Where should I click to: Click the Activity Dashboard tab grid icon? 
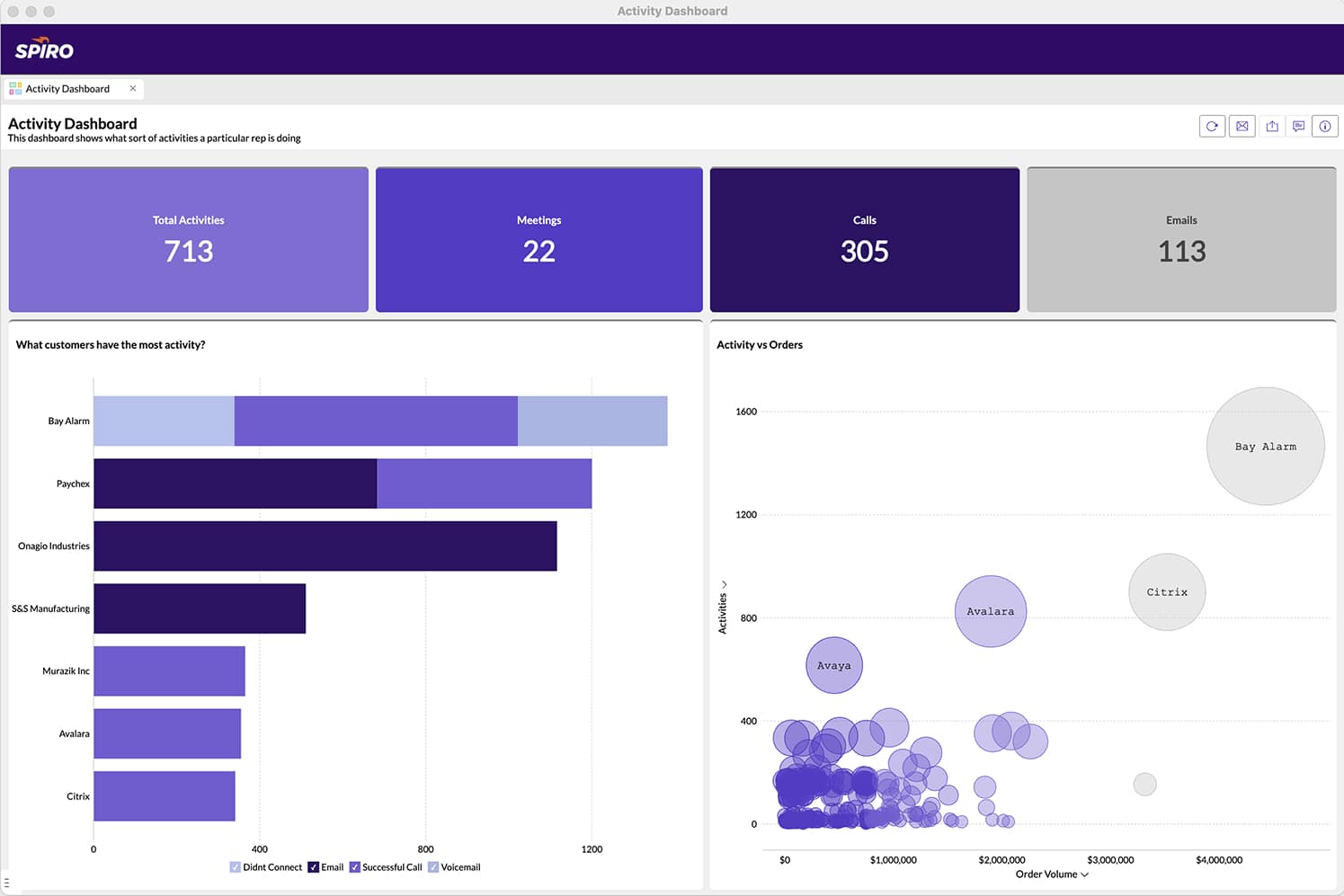tap(15, 89)
